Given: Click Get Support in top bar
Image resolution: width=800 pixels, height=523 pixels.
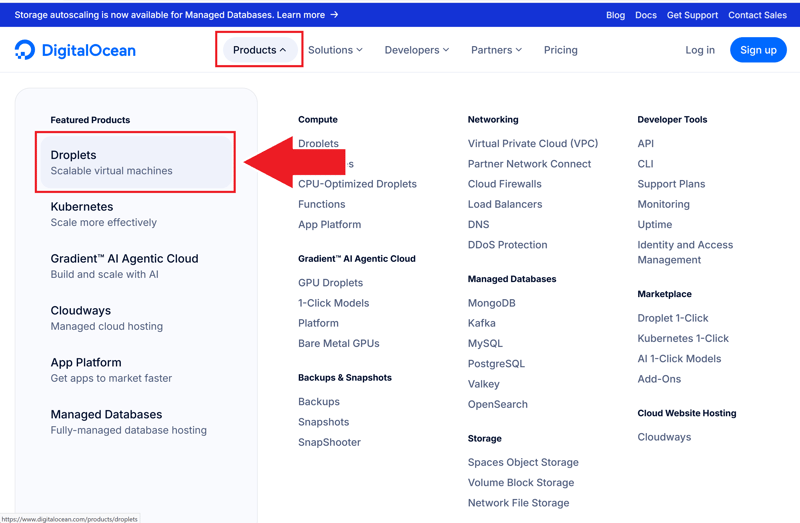Looking at the screenshot, I should pos(692,15).
